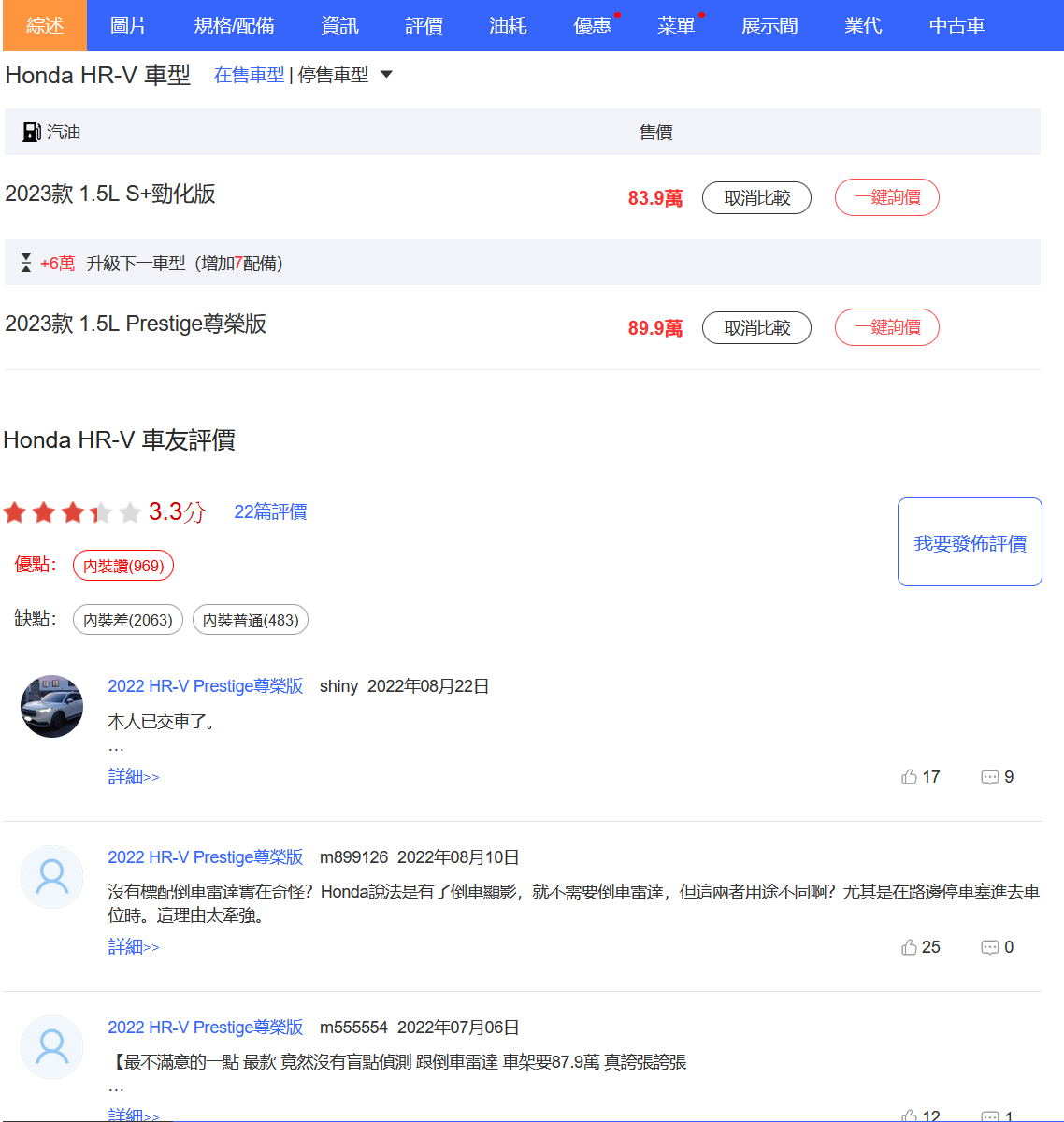Toggle 取消比較 for Prestige尊榮版
1064x1122 pixels.
(756, 328)
